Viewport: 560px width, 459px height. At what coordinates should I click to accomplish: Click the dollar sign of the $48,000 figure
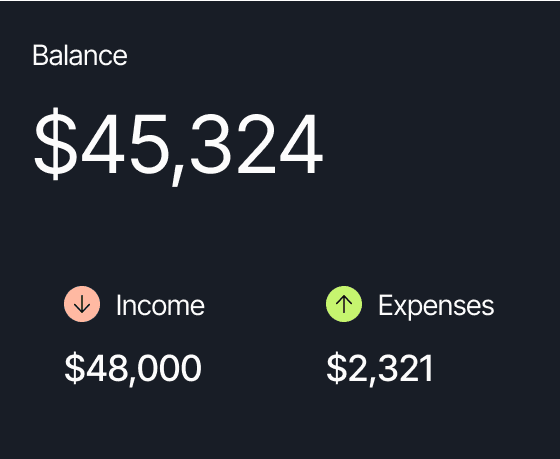pyautogui.click(x=75, y=368)
